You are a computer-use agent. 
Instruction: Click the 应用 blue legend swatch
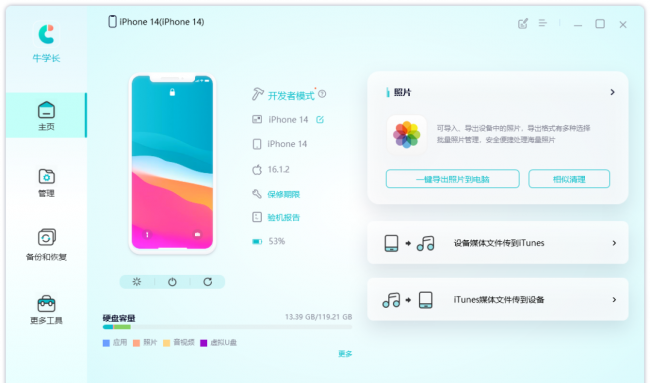click(x=106, y=343)
